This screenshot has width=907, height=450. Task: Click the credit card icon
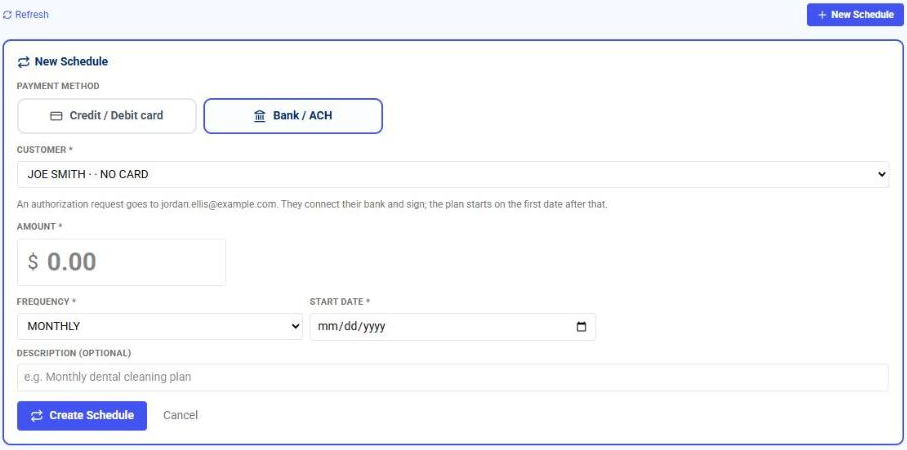click(x=56, y=116)
